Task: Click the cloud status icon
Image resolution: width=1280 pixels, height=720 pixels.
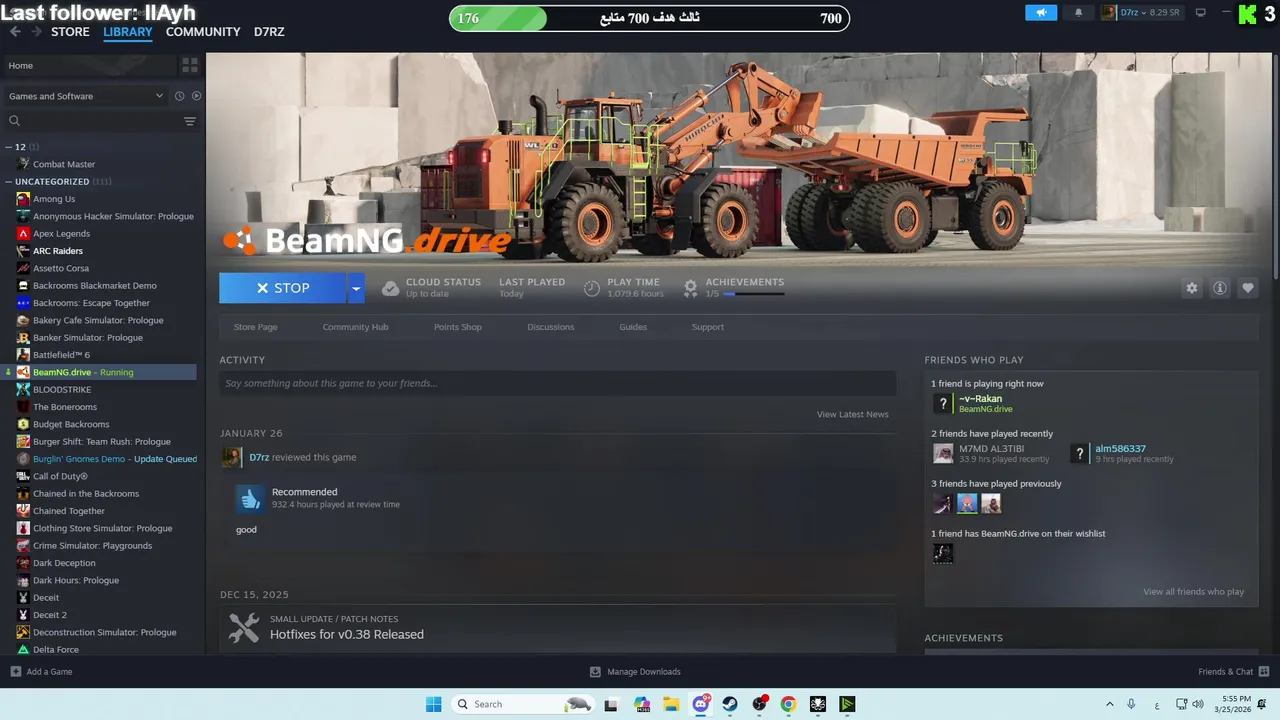Action: tap(390, 288)
